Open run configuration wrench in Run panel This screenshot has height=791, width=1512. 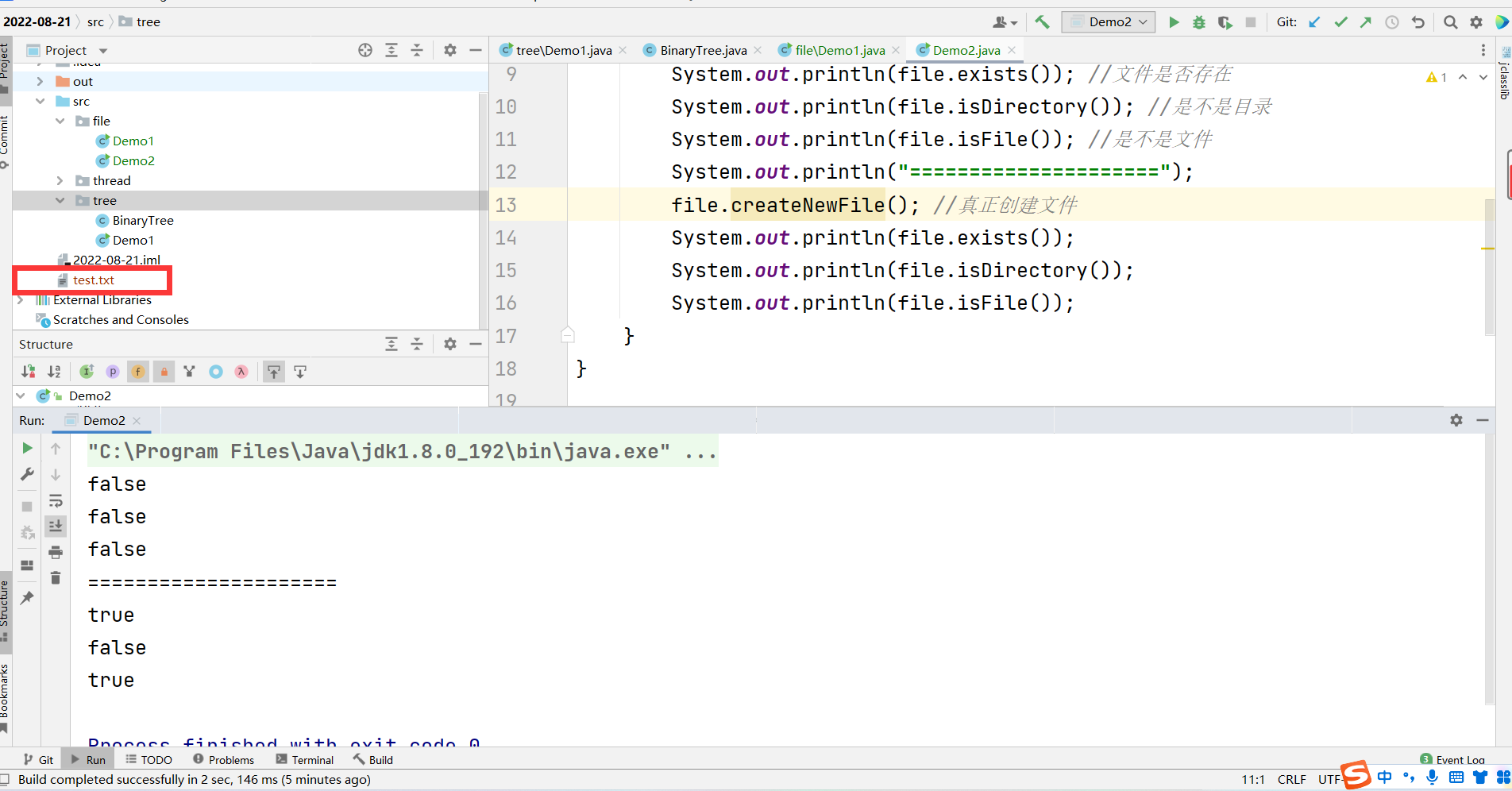(x=27, y=474)
